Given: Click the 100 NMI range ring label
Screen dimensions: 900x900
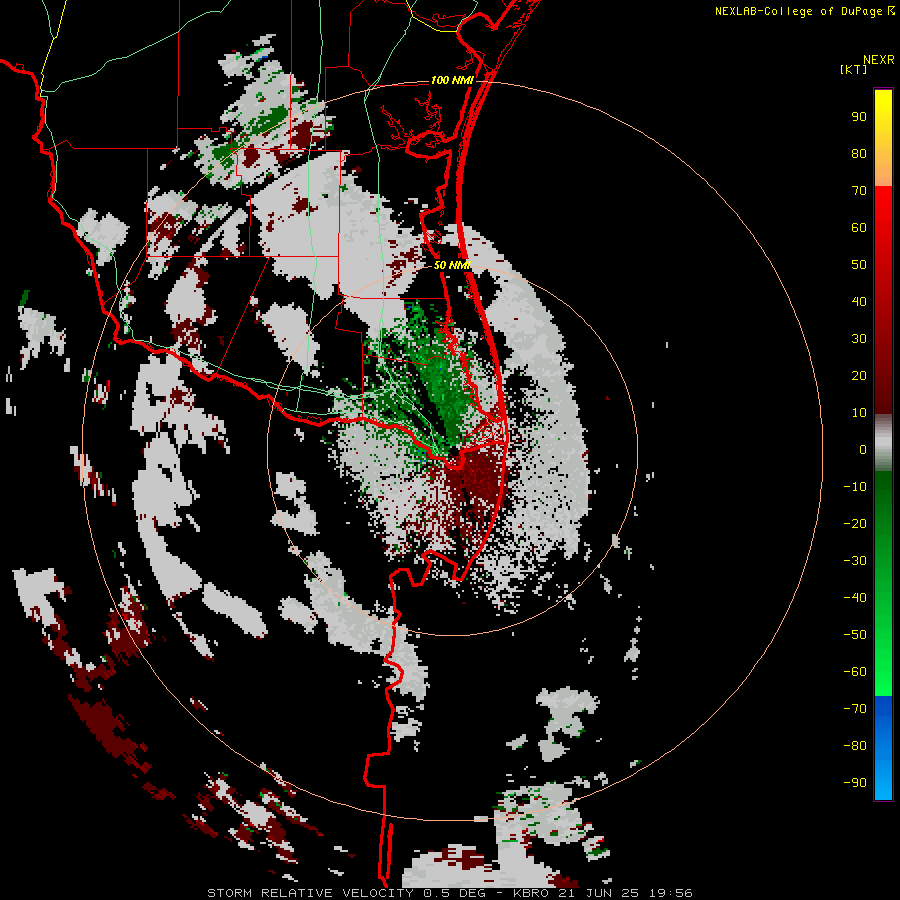Looking at the screenshot, I should (x=452, y=80).
